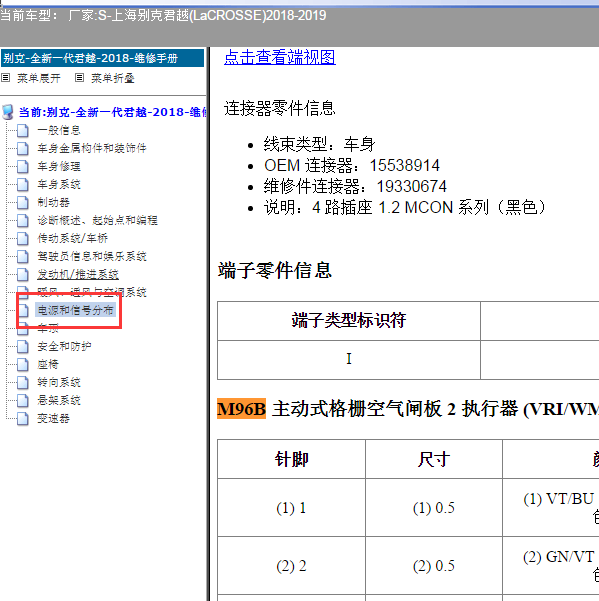The height and width of the screenshot is (601, 599).
Task: Click the page icon next to 车身修理
Action: coord(23,166)
